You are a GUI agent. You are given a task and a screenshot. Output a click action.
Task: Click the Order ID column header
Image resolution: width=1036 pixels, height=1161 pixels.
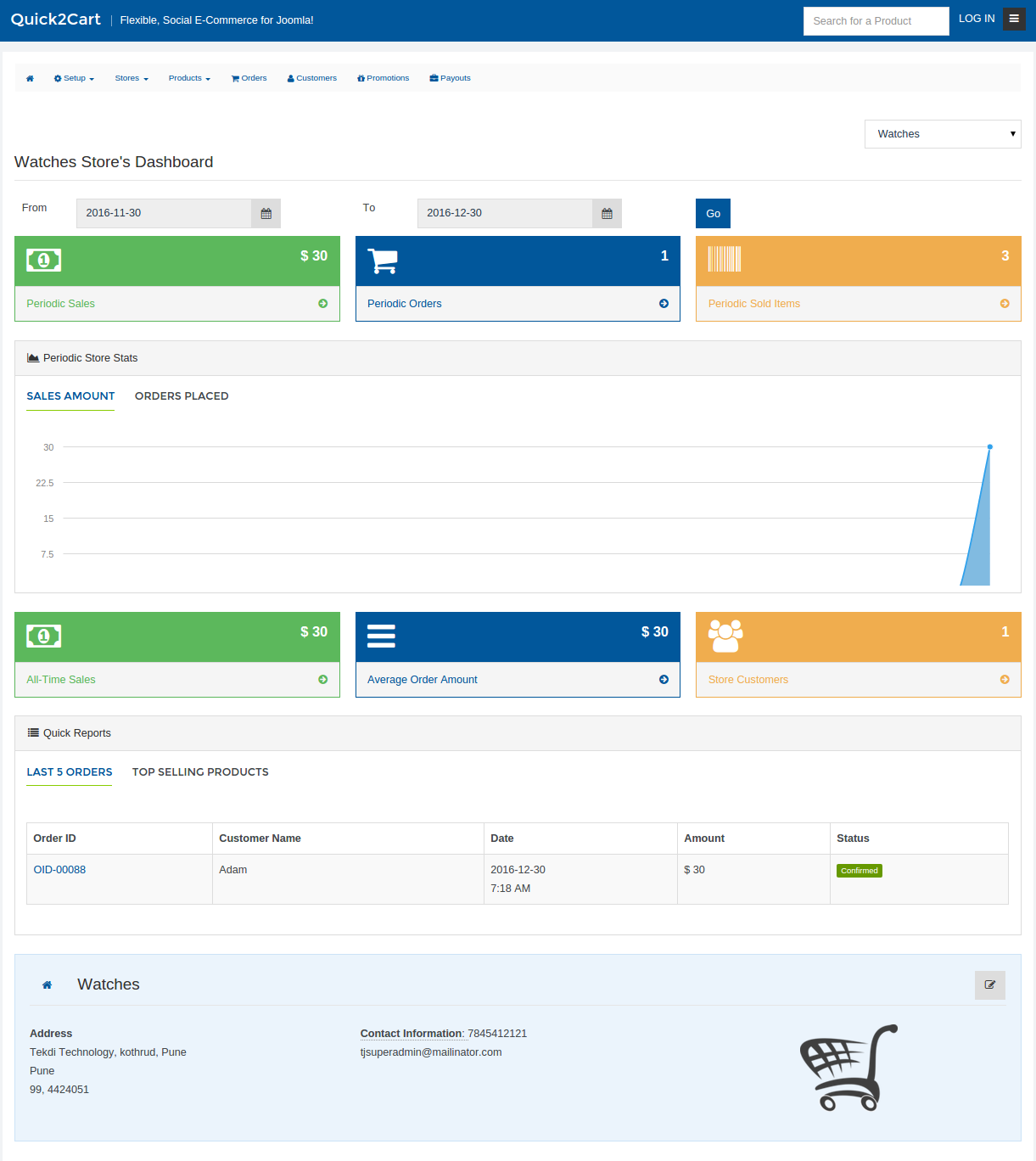(x=120, y=838)
